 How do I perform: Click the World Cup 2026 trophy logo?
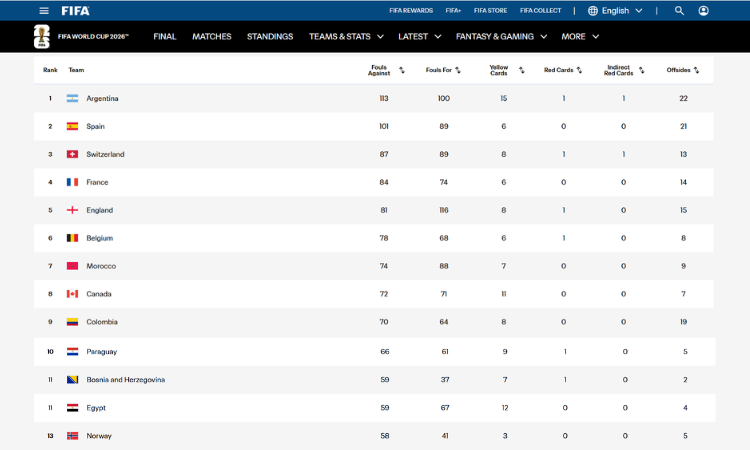click(42, 36)
